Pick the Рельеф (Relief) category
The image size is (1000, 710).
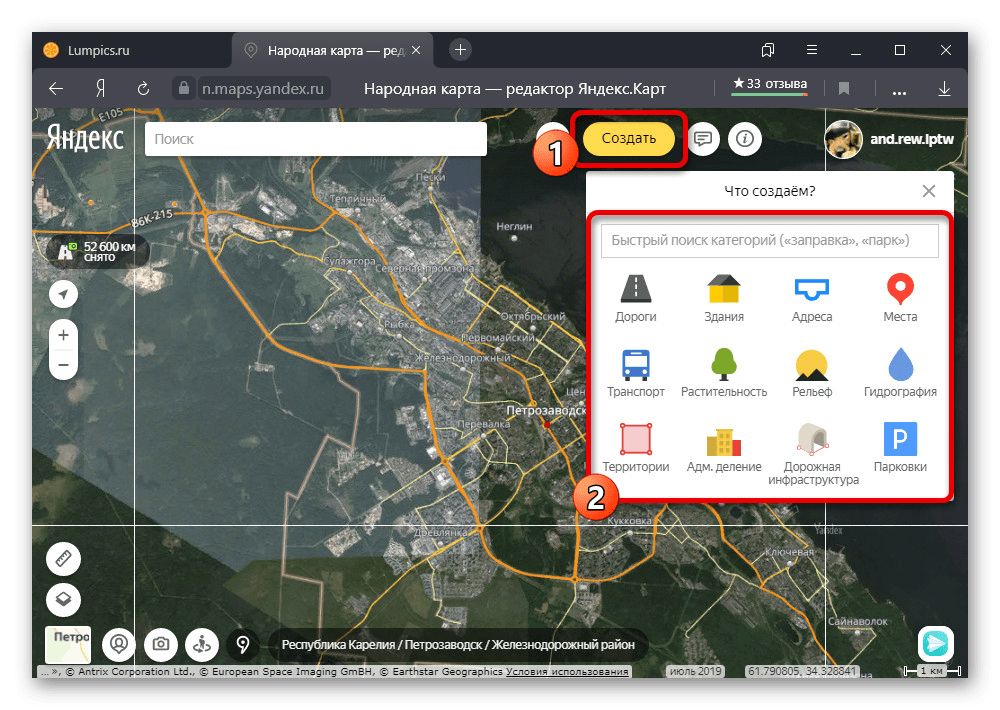pyautogui.click(x=812, y=365)
